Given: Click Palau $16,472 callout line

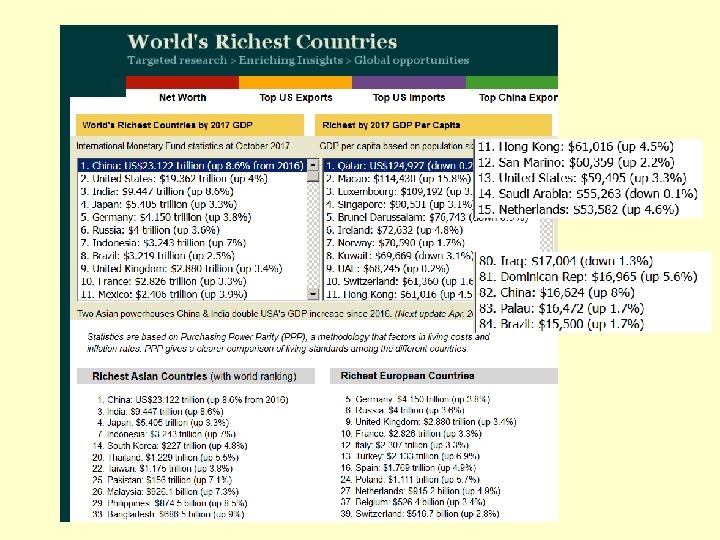Looking at the screenshot, I should (562, 308).
